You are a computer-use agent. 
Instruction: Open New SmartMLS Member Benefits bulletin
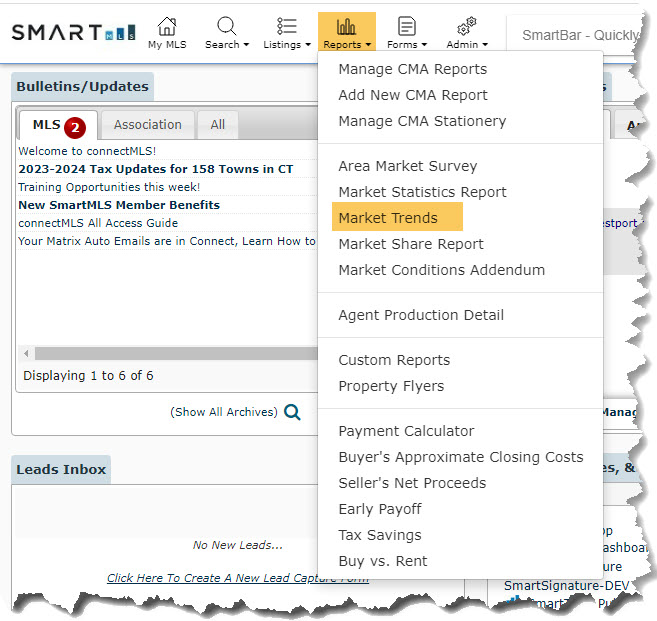(x=119, y=205)
